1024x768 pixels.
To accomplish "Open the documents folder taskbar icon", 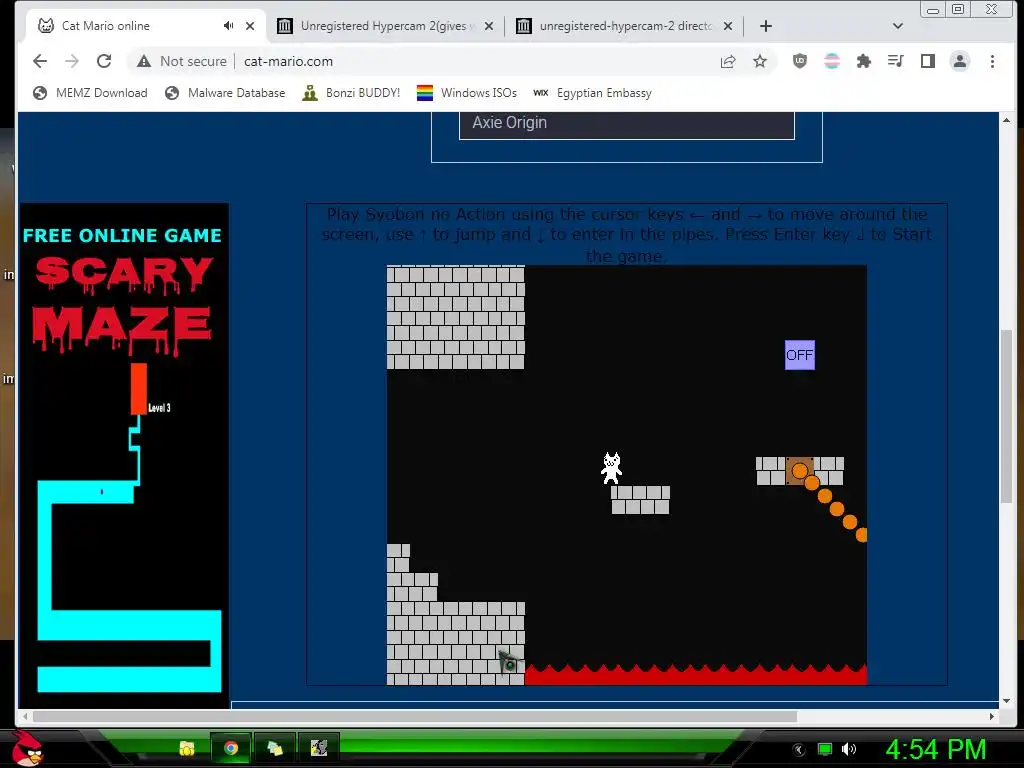I will (275, 748).
